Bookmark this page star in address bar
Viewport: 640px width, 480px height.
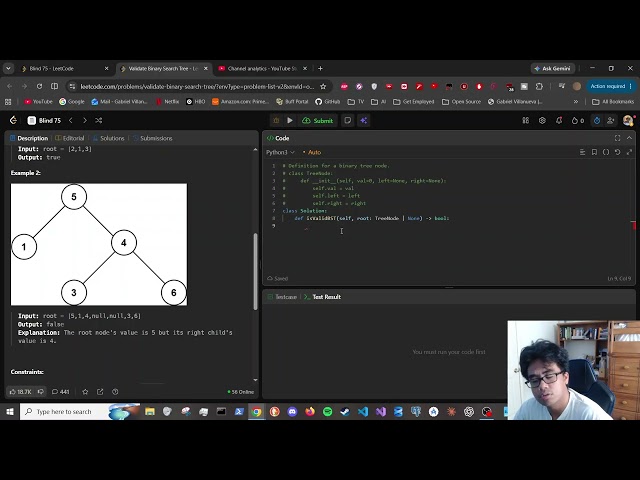pyautogui.click(x=323, y=86)
